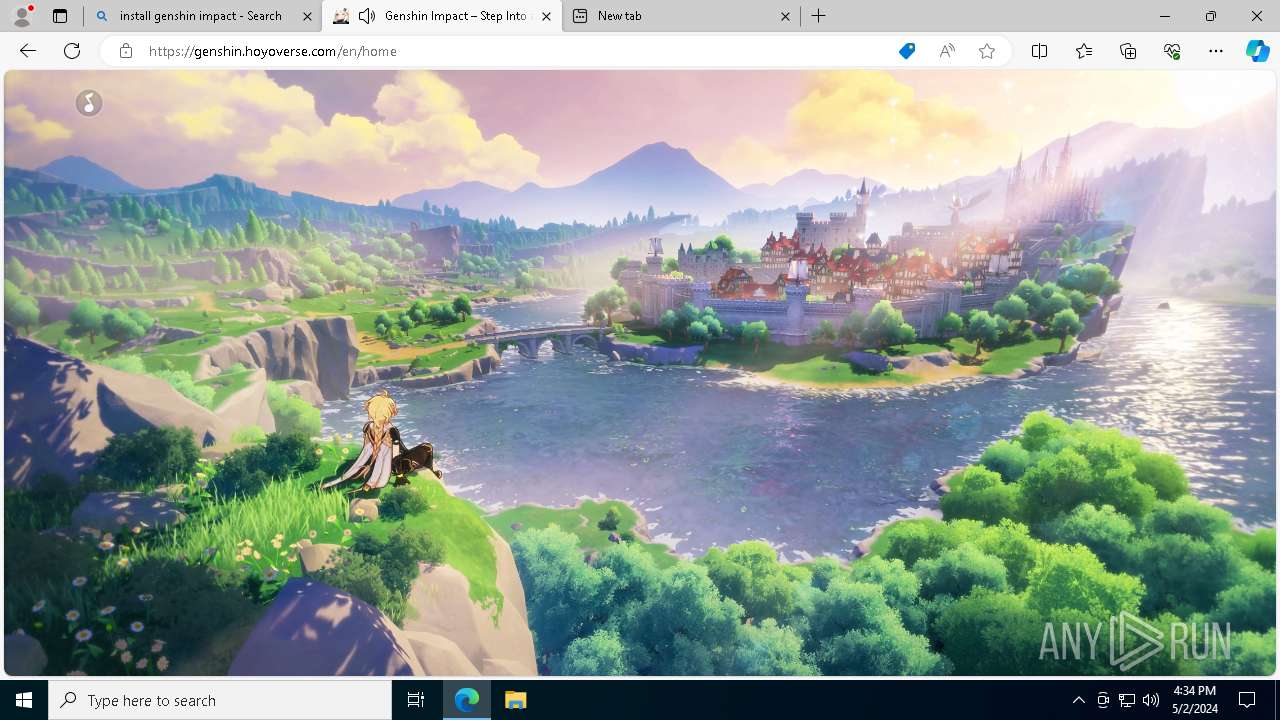The height and width of the screenshot is (720, 1280).
Task: Start Read aloud from address bar
Action: (947, 51)
